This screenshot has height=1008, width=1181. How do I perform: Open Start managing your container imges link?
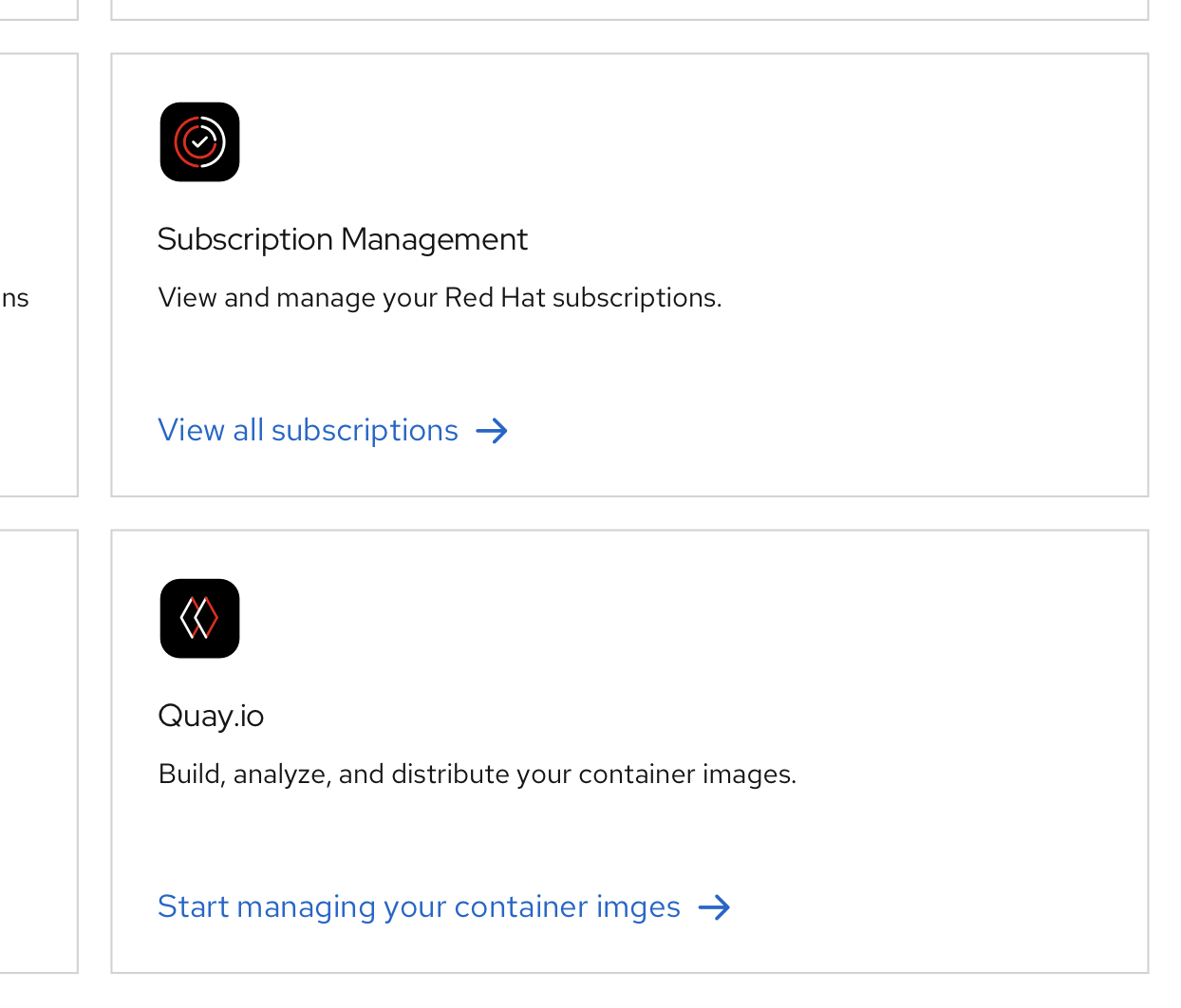pyautogui.click(x=419, y=907)
